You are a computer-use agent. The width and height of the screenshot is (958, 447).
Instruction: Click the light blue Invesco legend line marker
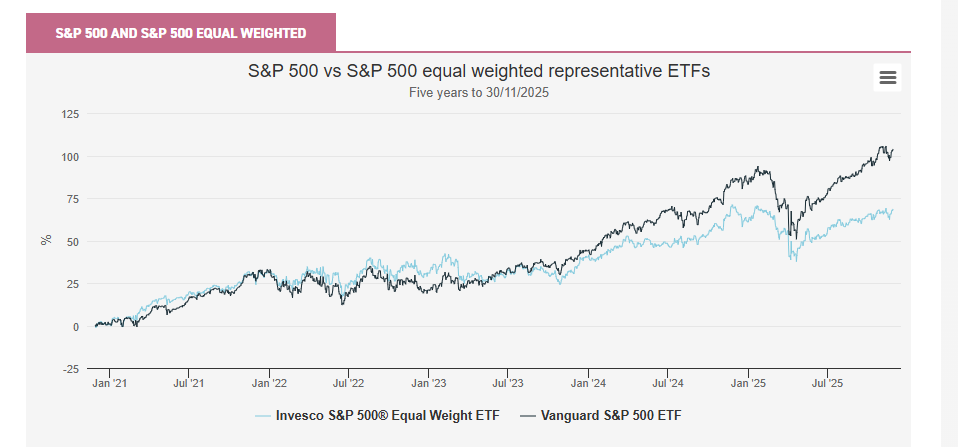tap(263, 414)
